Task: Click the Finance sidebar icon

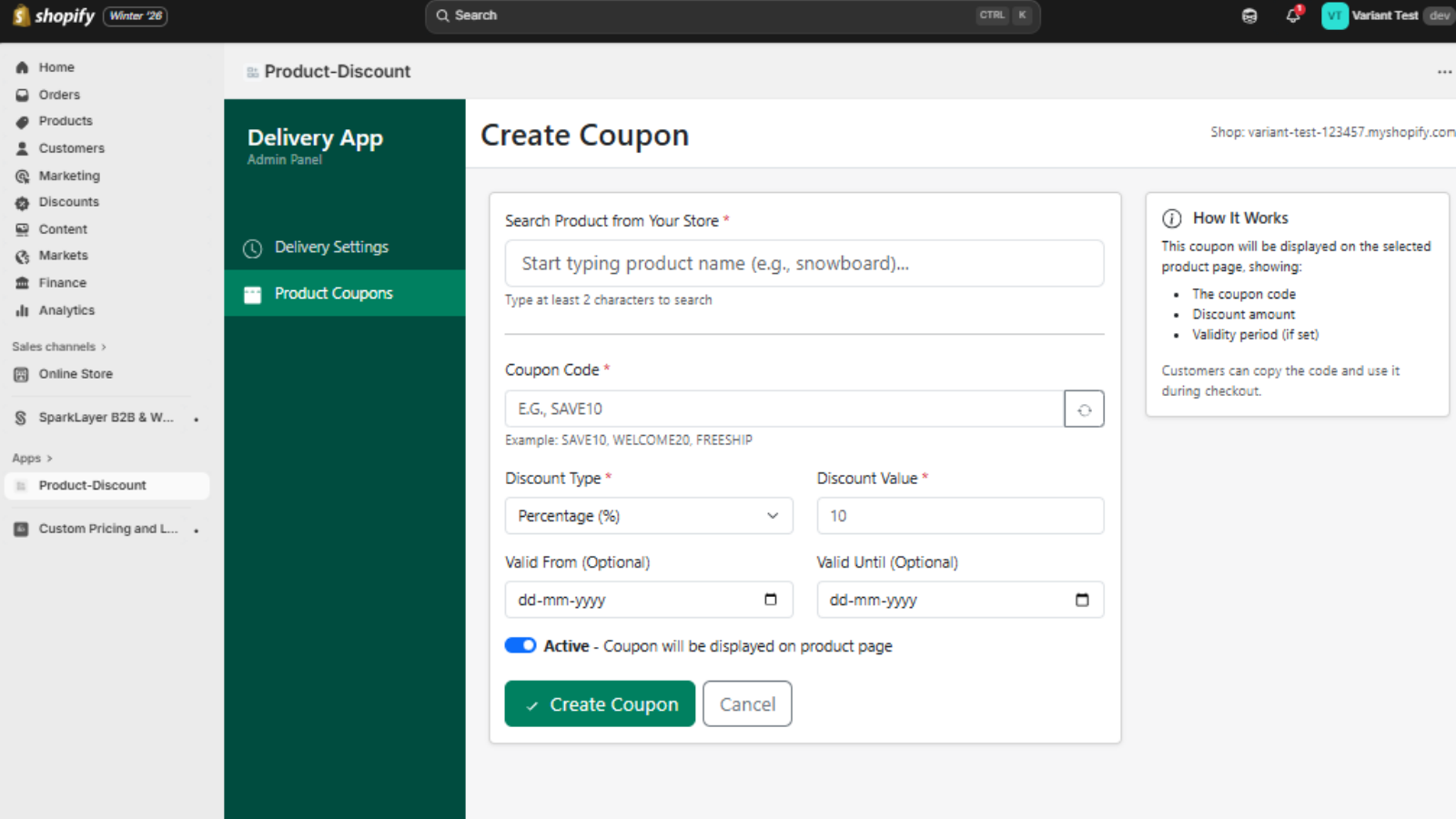Action: (x=22, y=282)
